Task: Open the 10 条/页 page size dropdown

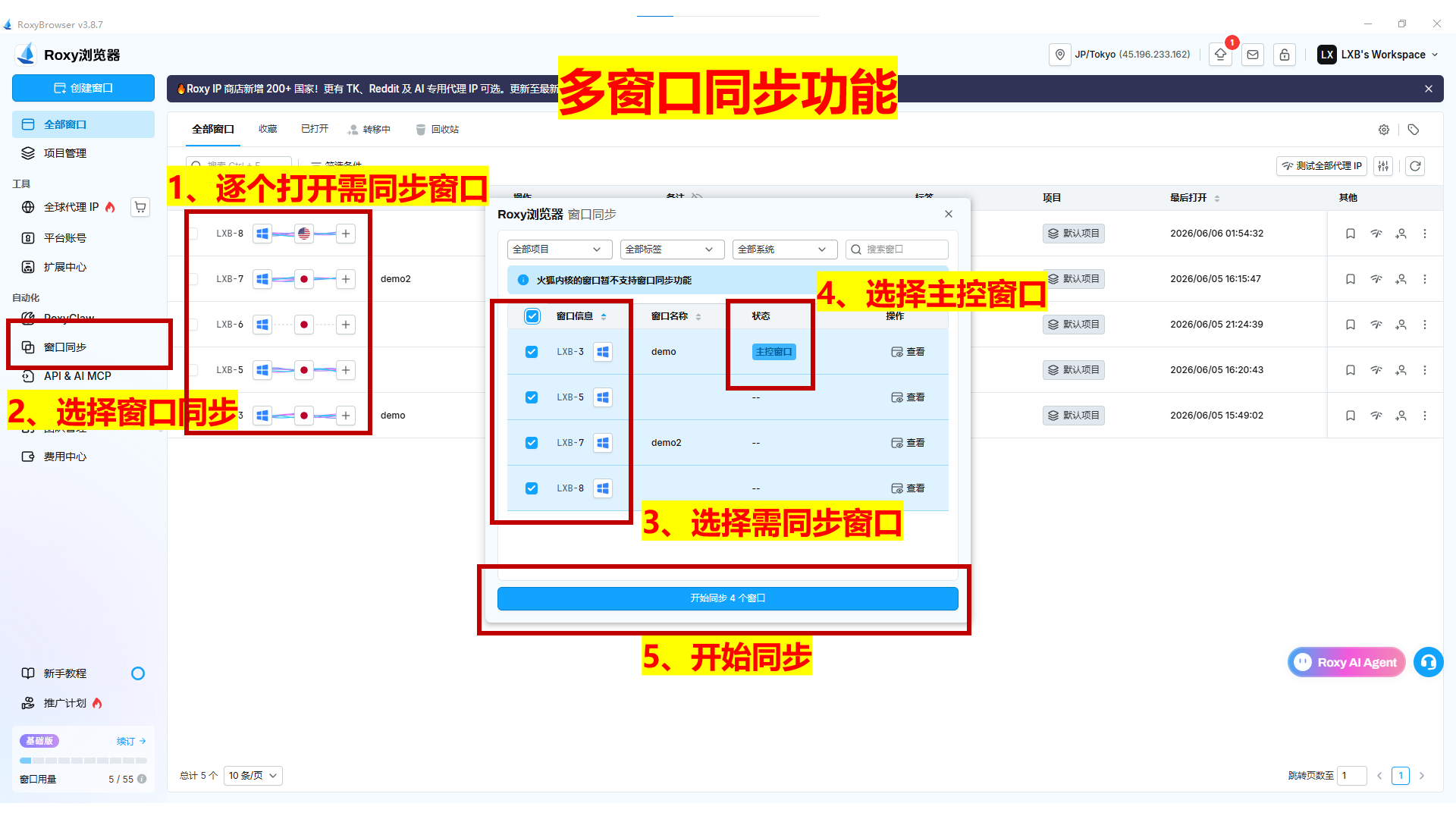Action: click(253, 776)
